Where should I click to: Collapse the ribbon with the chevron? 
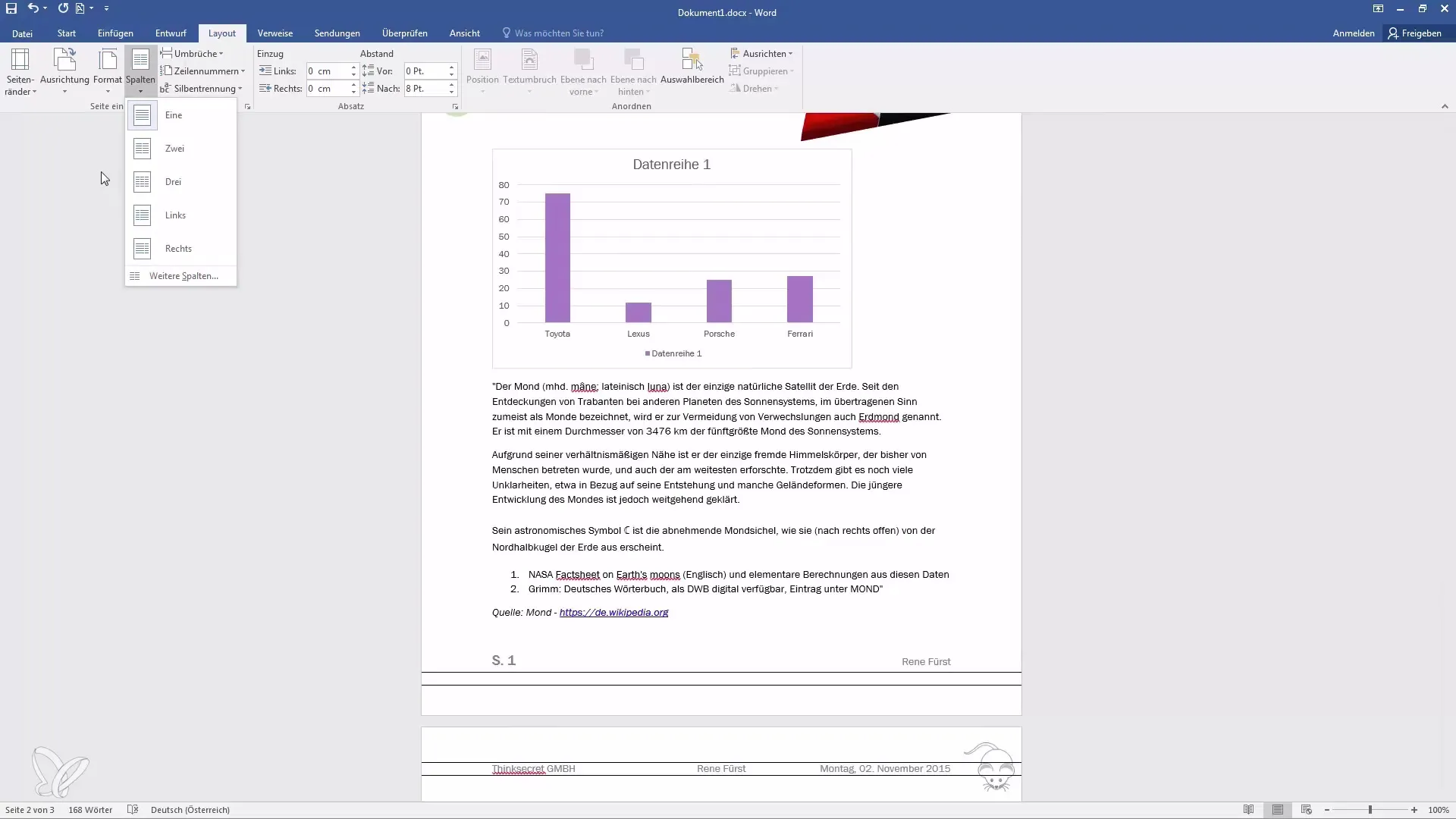pos(1445,107)
